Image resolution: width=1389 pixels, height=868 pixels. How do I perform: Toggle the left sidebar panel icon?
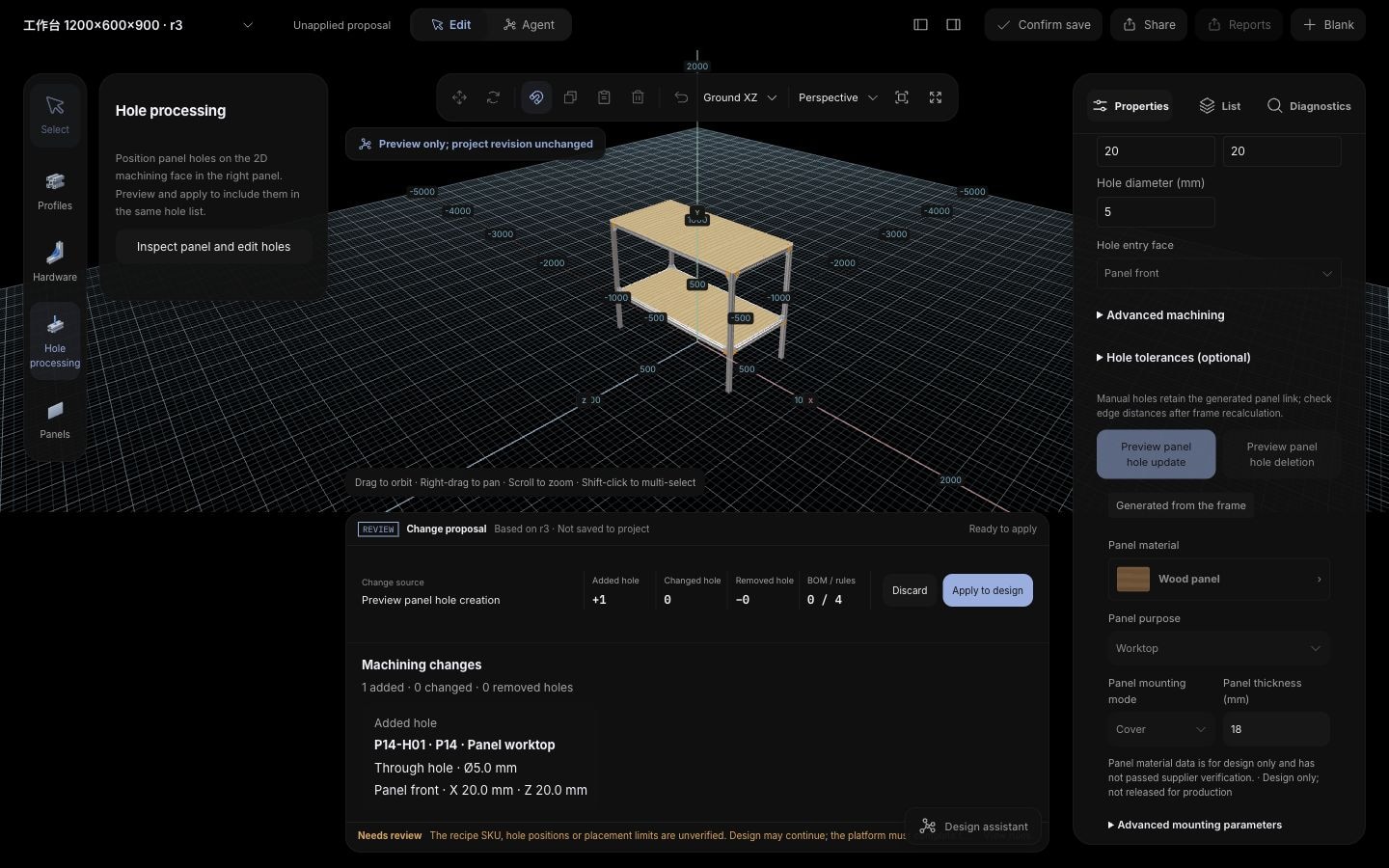(x=920, y=25)
